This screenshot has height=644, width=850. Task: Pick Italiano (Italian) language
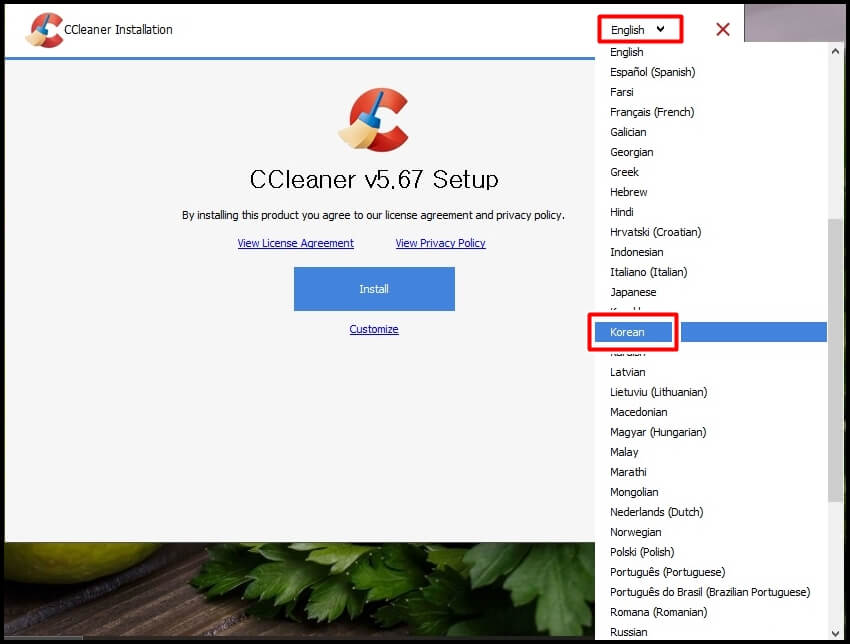click(x=711, y=272)
